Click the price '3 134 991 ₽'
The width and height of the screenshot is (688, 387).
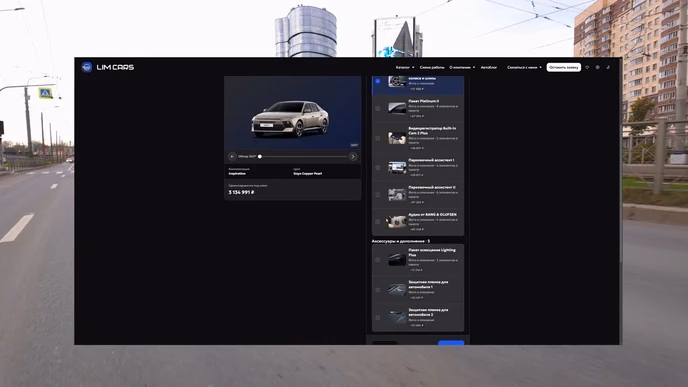241,192
